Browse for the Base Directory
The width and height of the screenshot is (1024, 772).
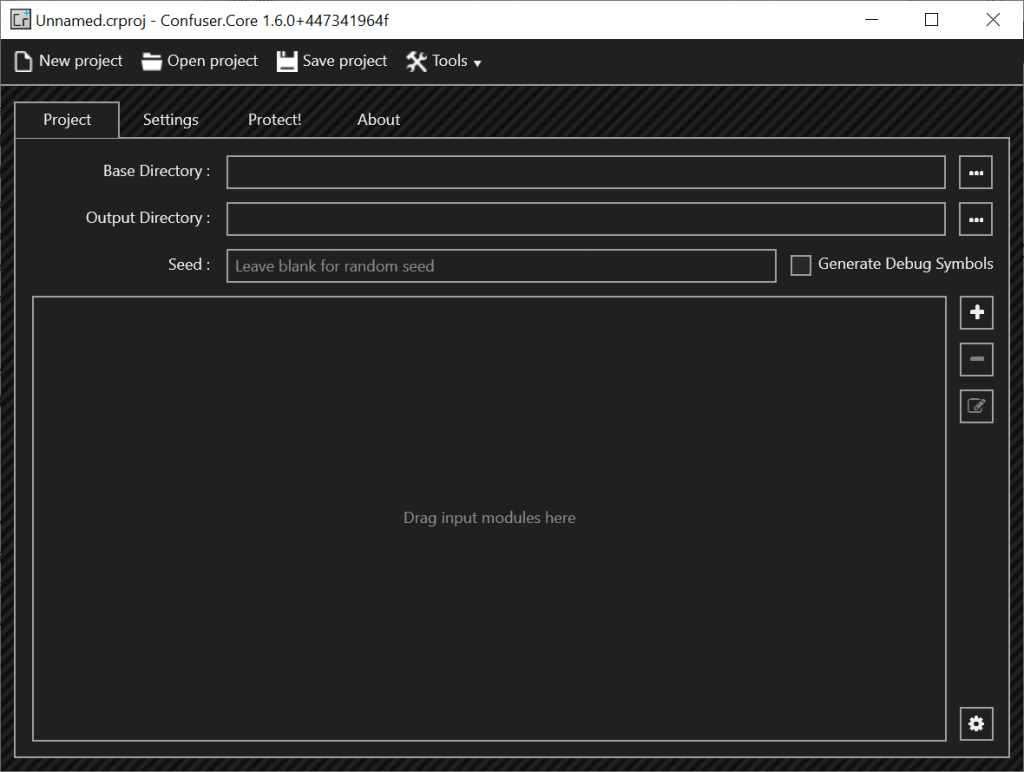[x=976, y=172]
